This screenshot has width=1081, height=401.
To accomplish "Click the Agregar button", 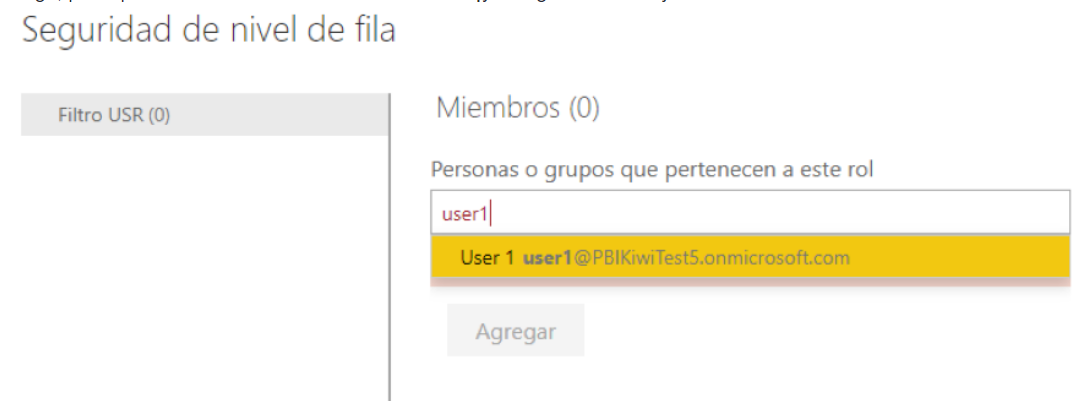I will click(515, 331).
